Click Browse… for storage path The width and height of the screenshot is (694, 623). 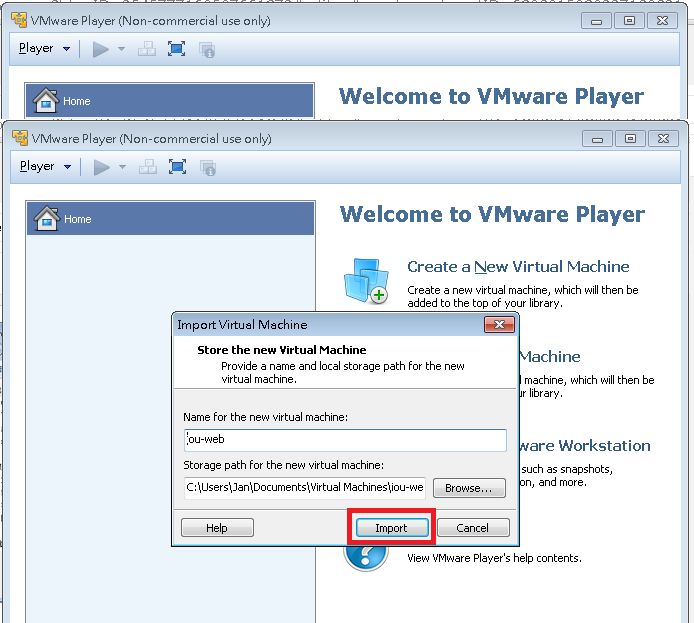469,488
